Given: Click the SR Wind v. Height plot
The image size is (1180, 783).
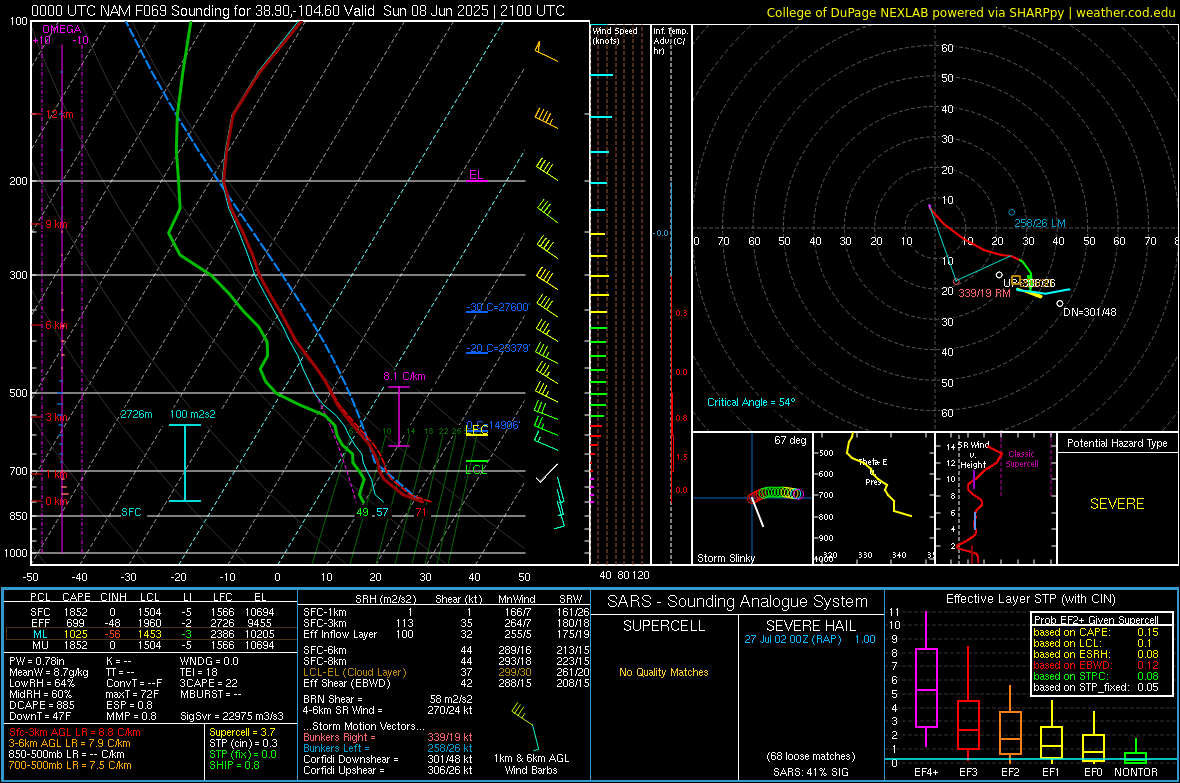Looking at the screenshot, I should (x=995, y=498).
